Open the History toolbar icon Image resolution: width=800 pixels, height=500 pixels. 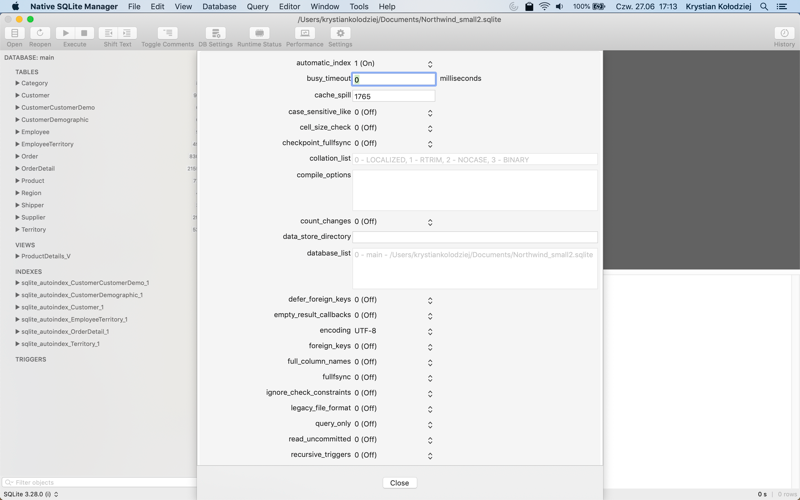(x=784, y=33)
